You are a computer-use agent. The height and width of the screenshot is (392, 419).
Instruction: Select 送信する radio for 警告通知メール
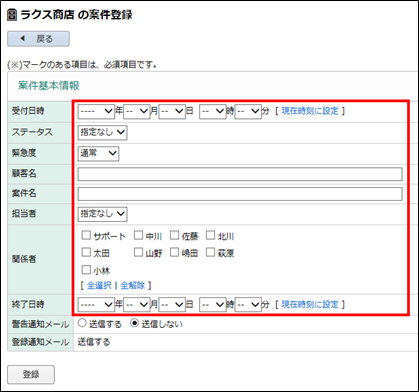[82, 323]
